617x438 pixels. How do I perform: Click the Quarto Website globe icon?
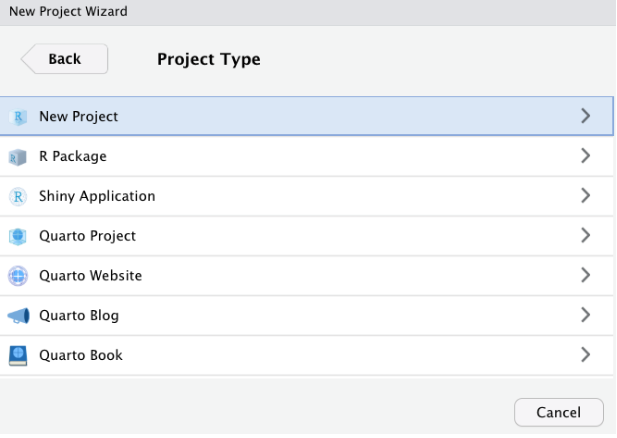18,276
